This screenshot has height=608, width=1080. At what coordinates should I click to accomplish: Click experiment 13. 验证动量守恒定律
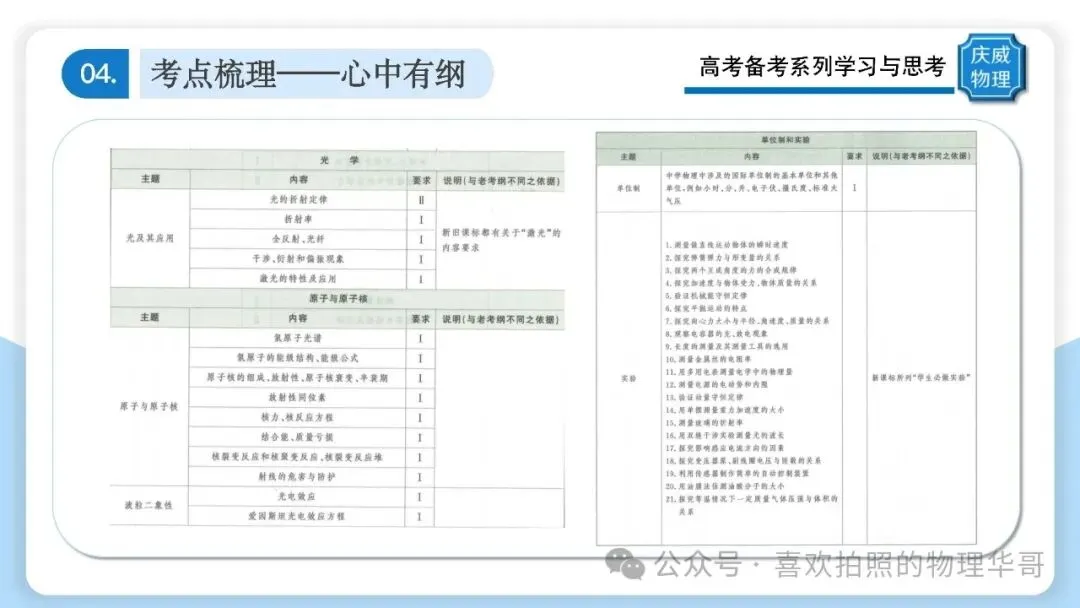pyautogui.click(x=704, y=397)
